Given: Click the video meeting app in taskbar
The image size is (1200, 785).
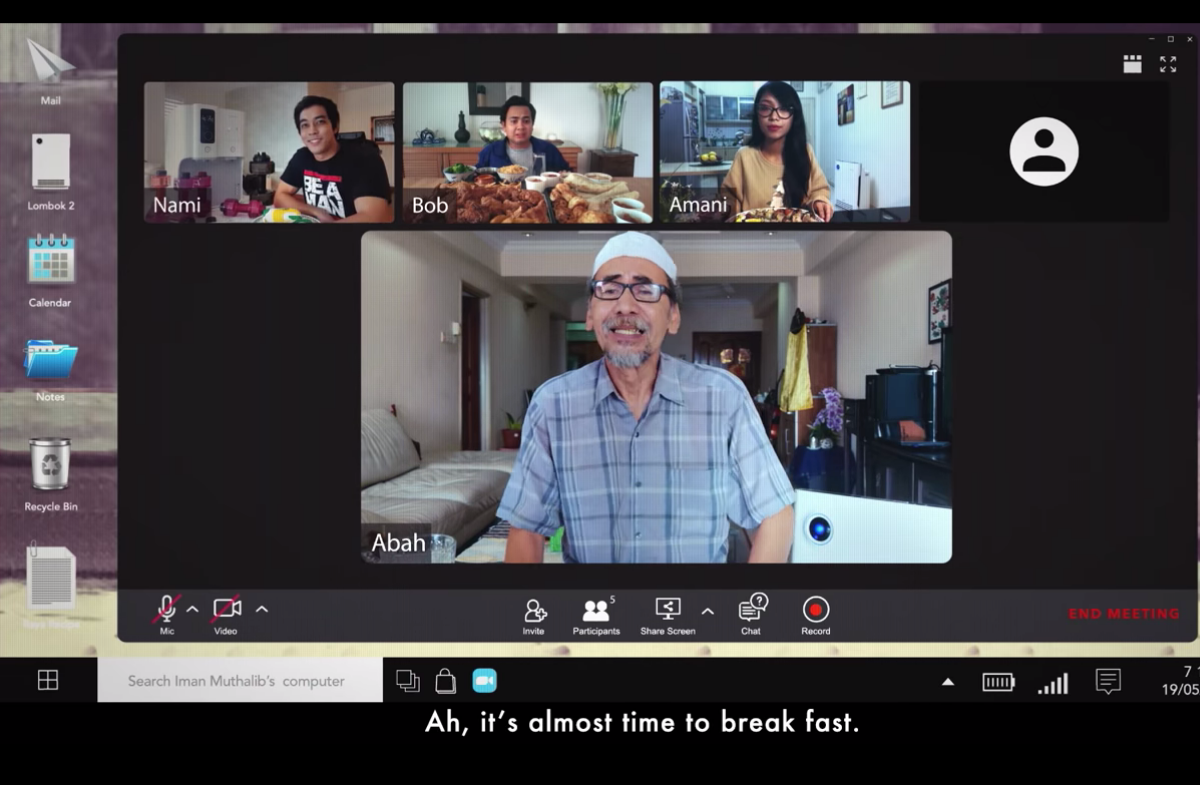Looking at the screenshot, I should pyautogui.click(x=484, y=681).
